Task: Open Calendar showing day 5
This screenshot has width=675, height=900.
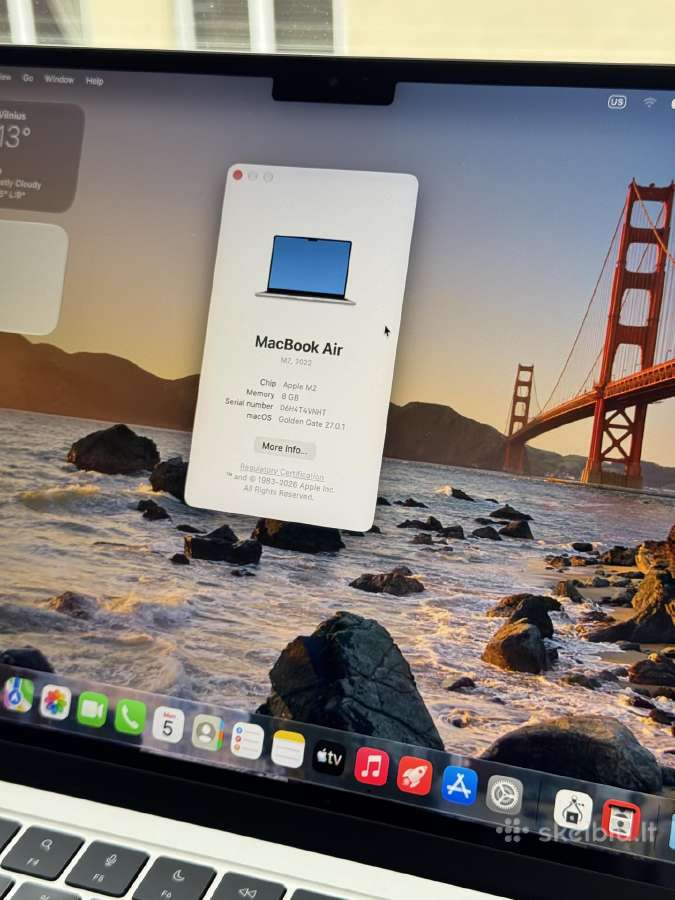Action: tap(168, 725)
